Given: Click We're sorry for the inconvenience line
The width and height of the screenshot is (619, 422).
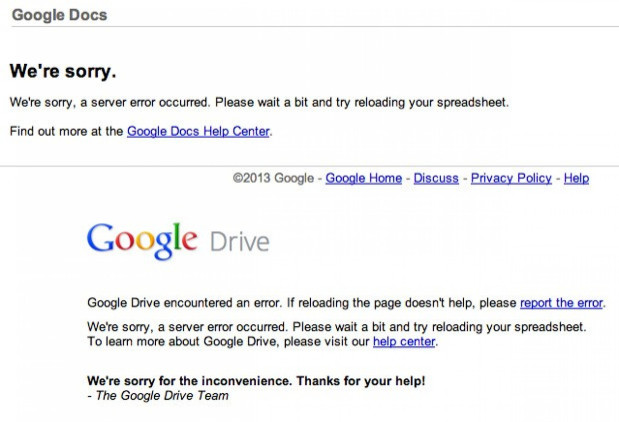Looking at the screenshot, I should (256, 381).
